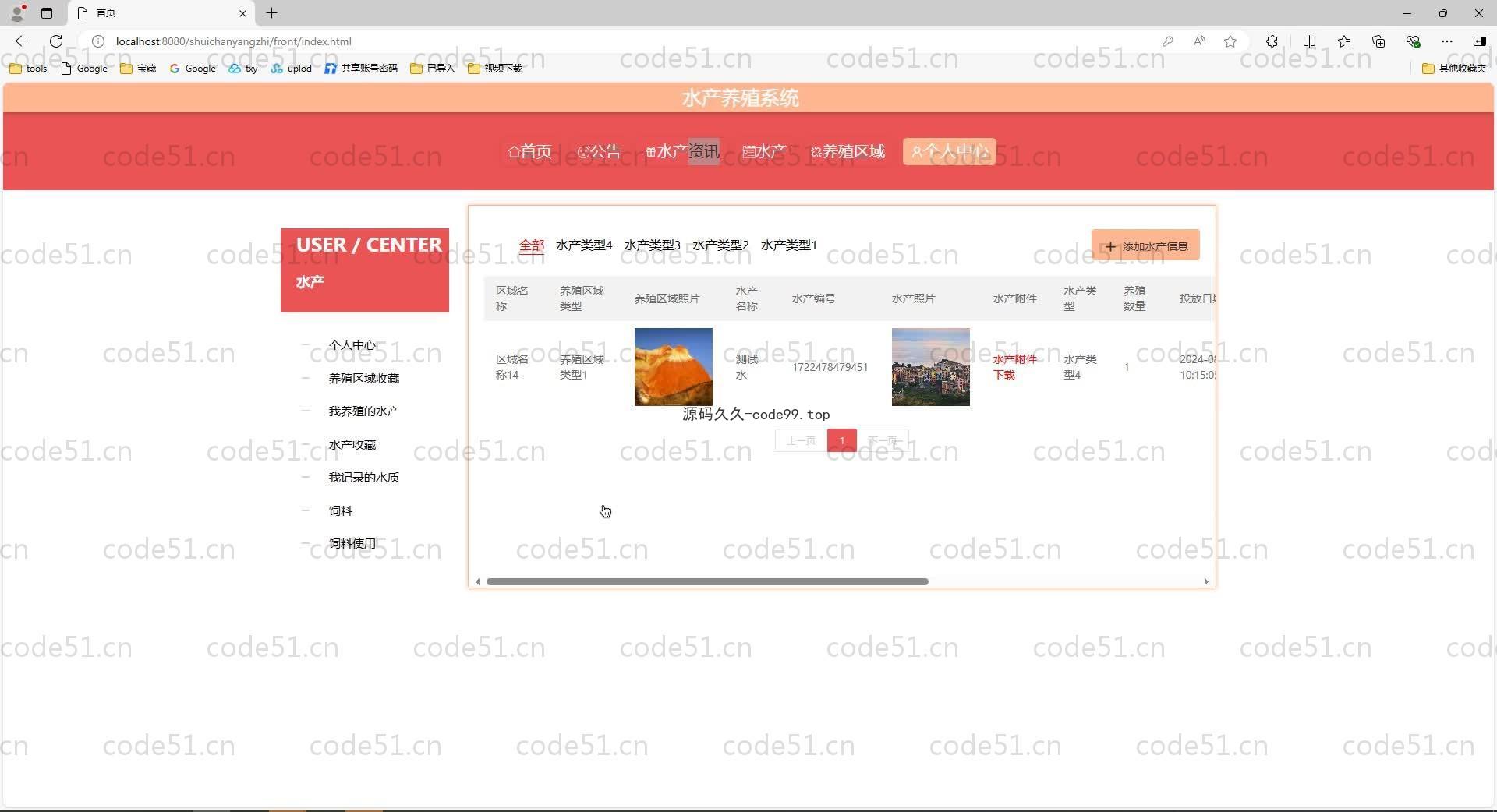Open the uplod bookmark
Screen dimensions: 1497x812
pyautogui.click(x=292, y=69)
